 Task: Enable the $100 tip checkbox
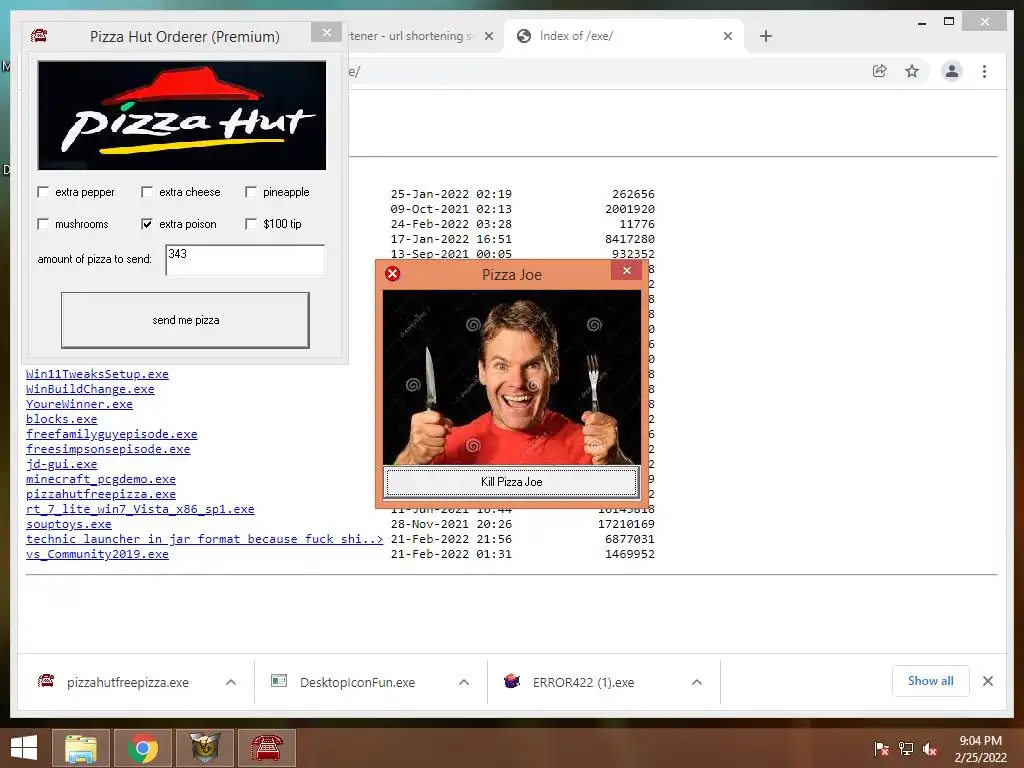pyautogui.click(x=251, y=224)
